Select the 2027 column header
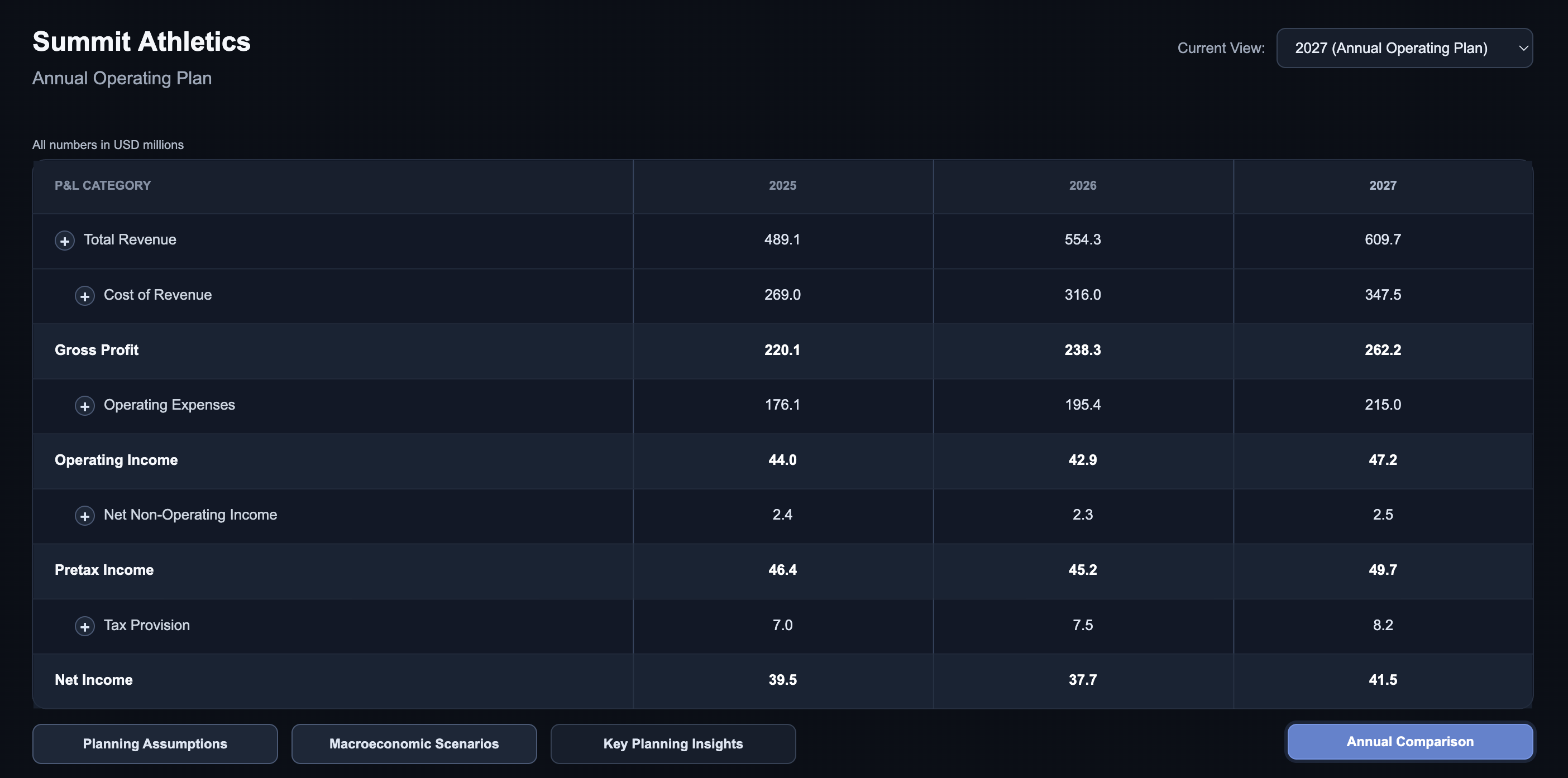 pos(1383,185)
